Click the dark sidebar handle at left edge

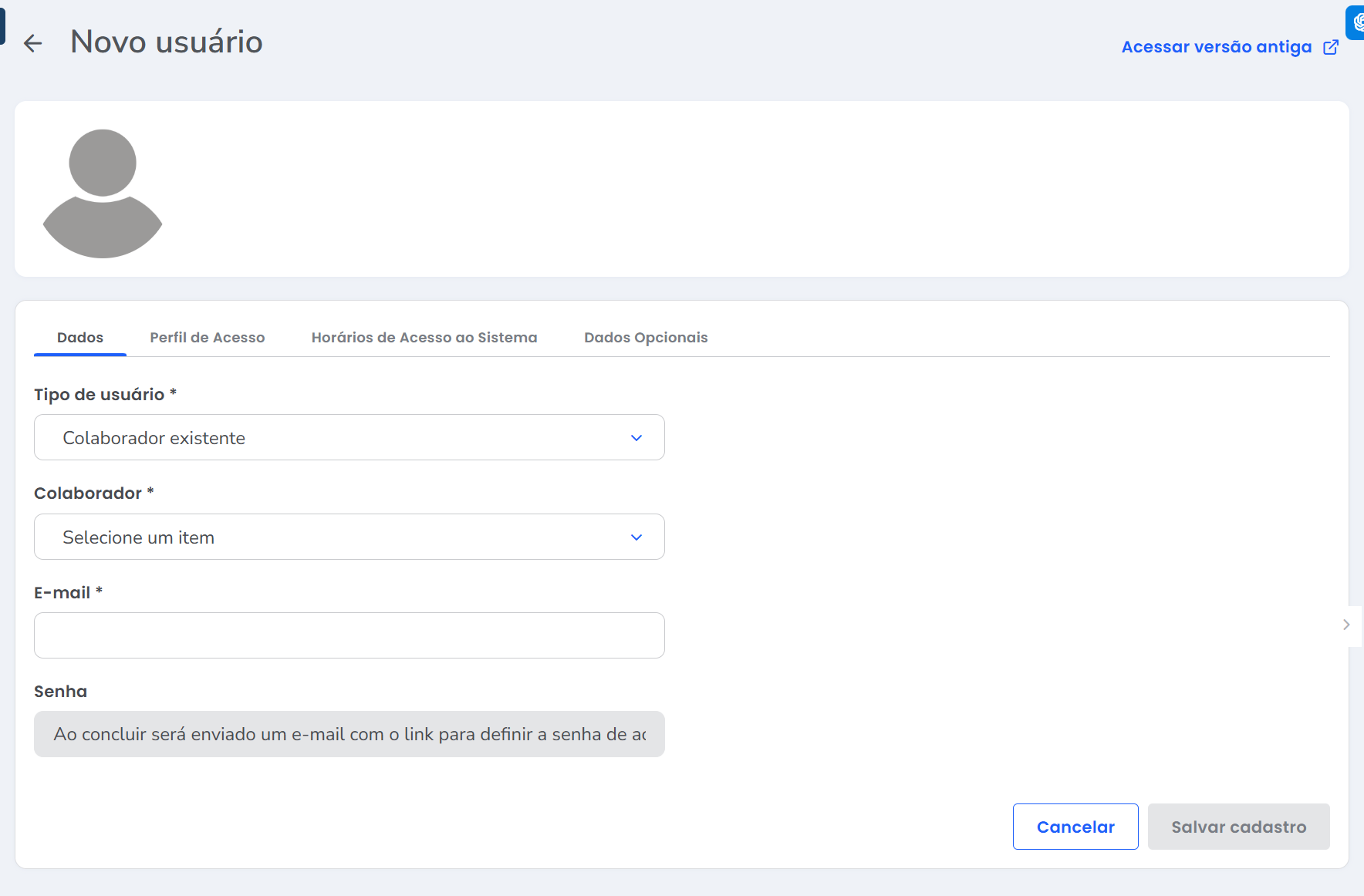click(2, 25)
